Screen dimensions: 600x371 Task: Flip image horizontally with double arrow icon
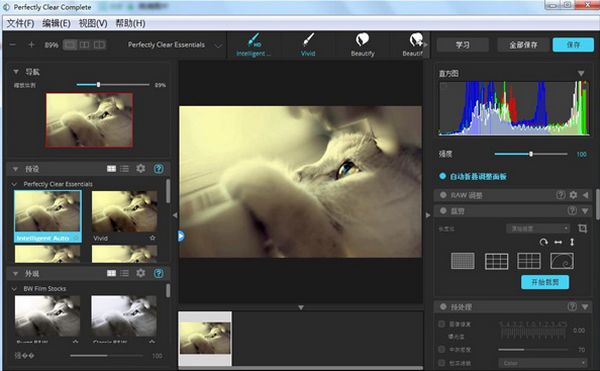(558, 242)
